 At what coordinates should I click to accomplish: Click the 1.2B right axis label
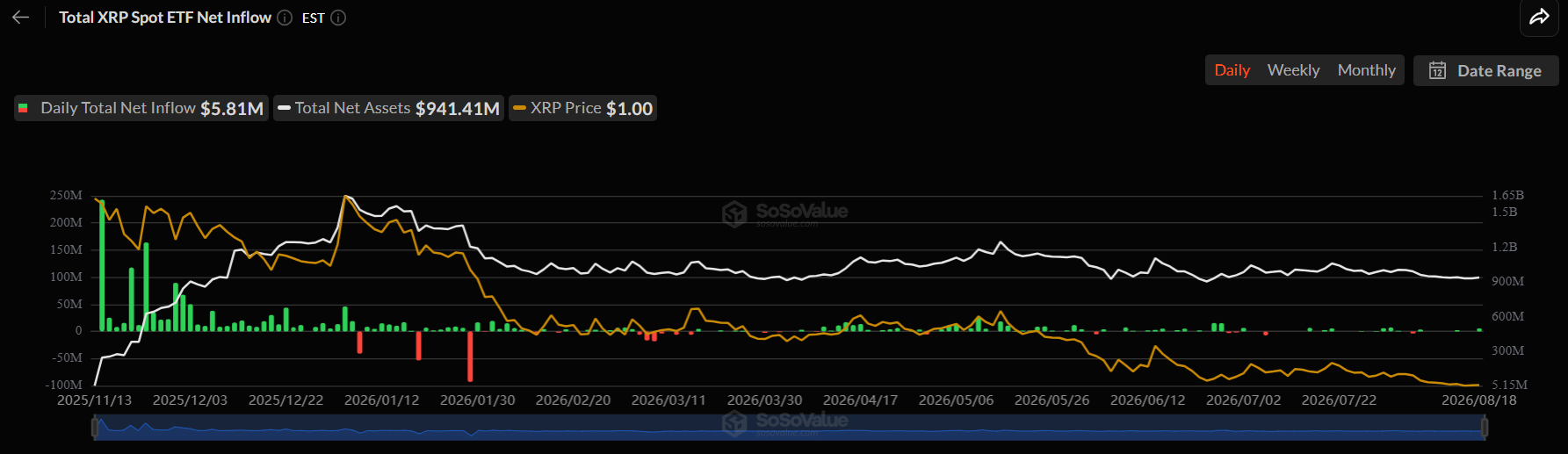tap(1505, 247)
